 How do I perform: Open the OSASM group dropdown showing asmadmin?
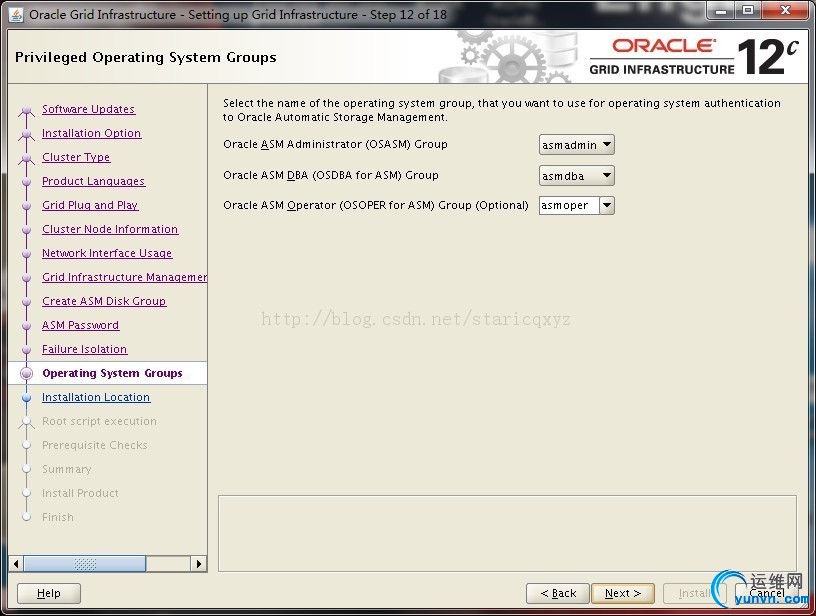577,145
